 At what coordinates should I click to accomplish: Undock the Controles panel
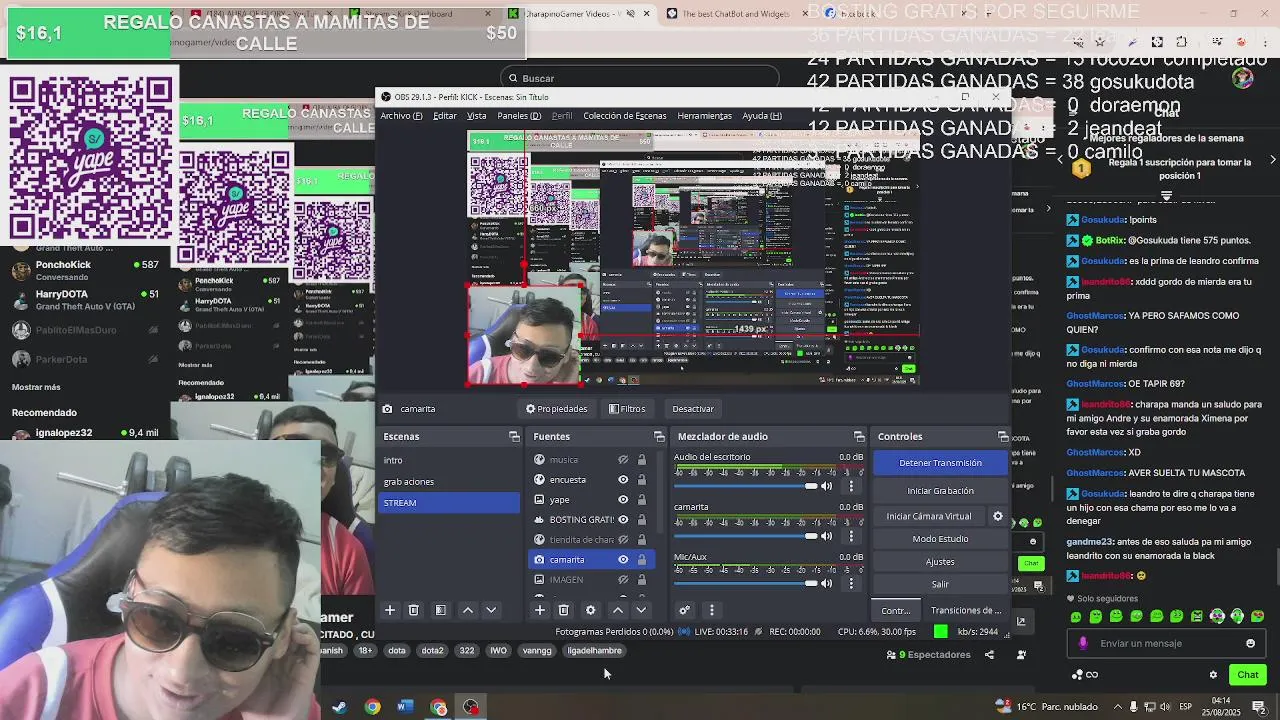pyautogui.click(x=1003, y=437)
